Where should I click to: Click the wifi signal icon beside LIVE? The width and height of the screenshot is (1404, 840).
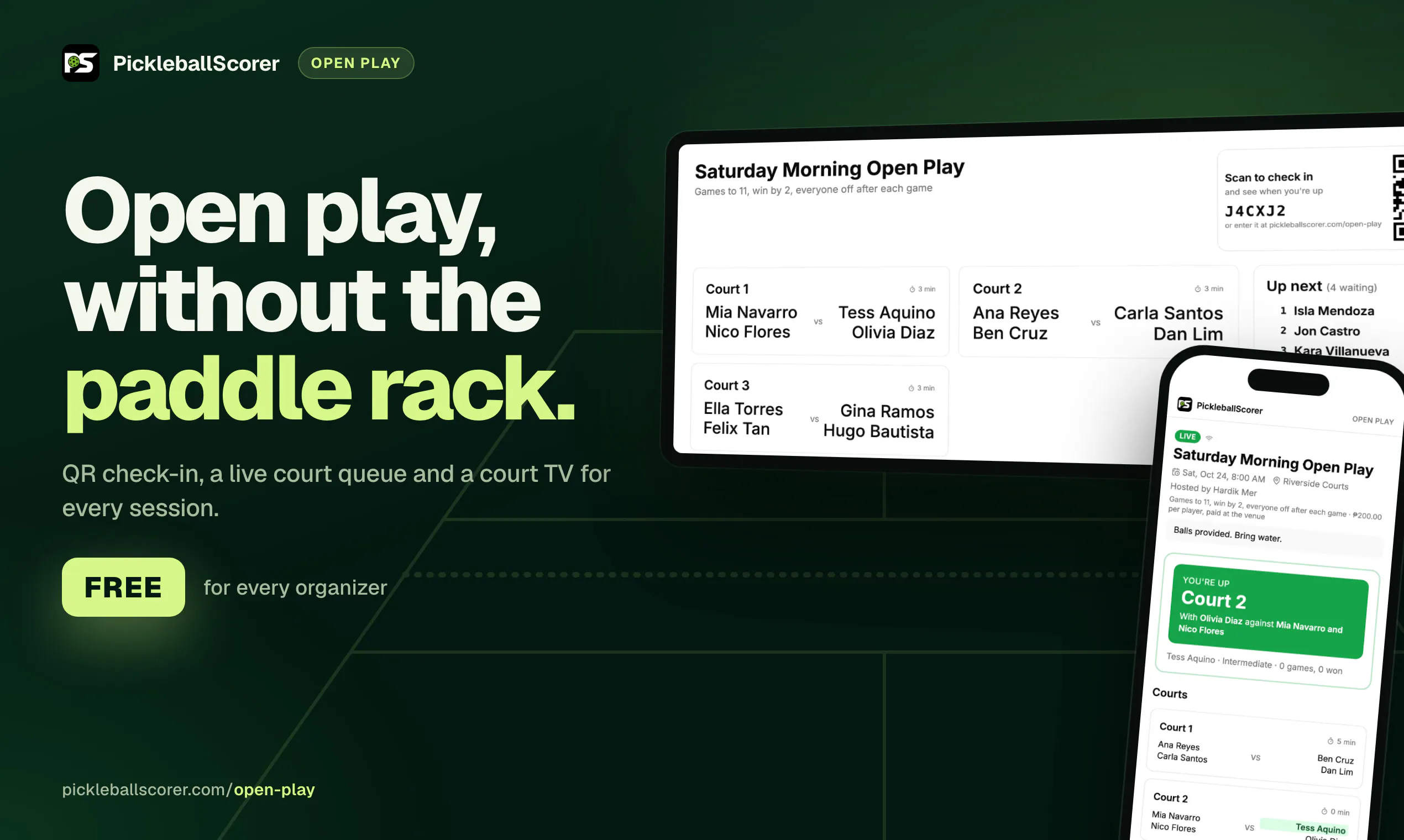click(x=1209, y=438)
